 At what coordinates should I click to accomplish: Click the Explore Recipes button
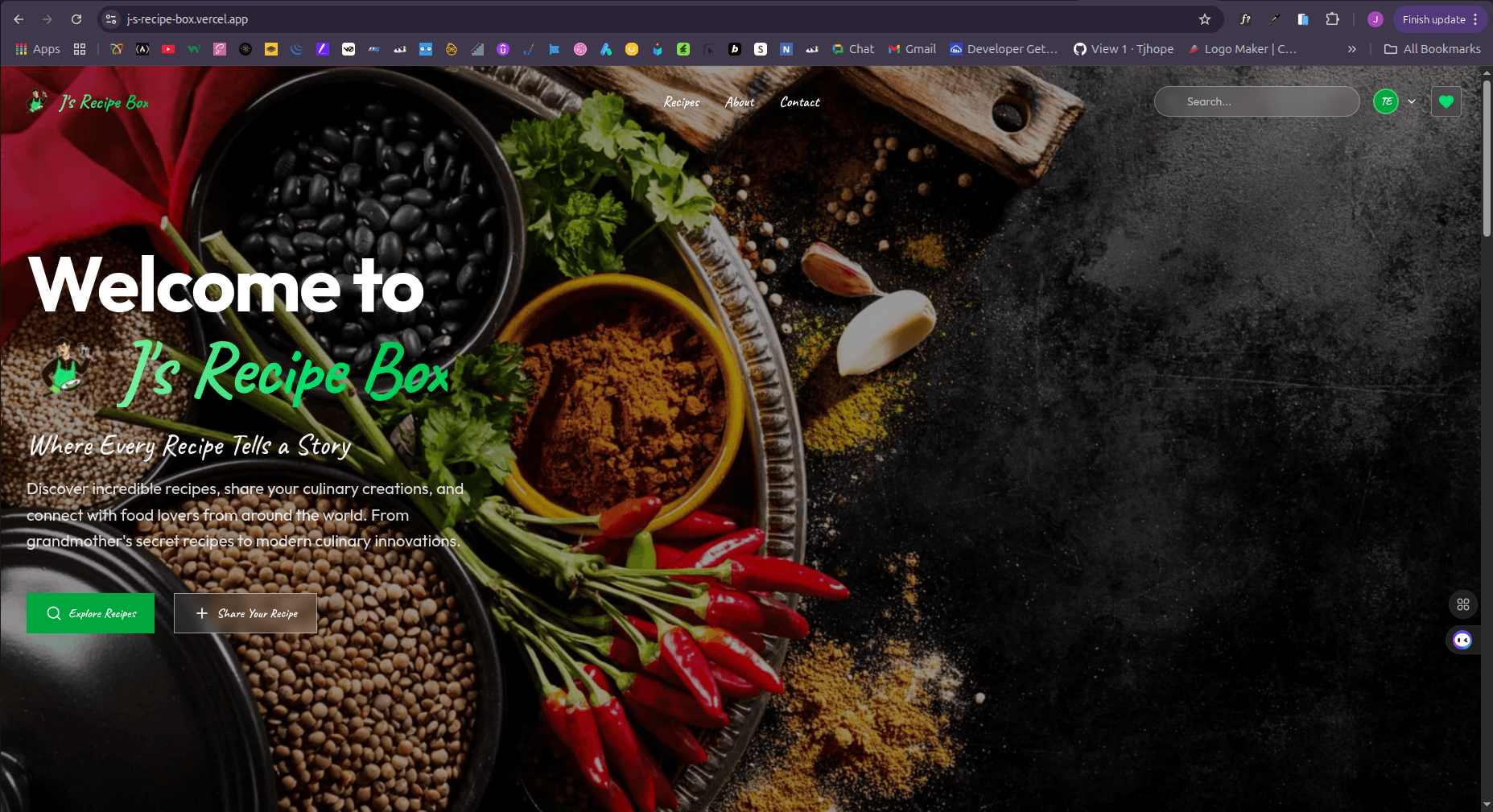(90, 613)
